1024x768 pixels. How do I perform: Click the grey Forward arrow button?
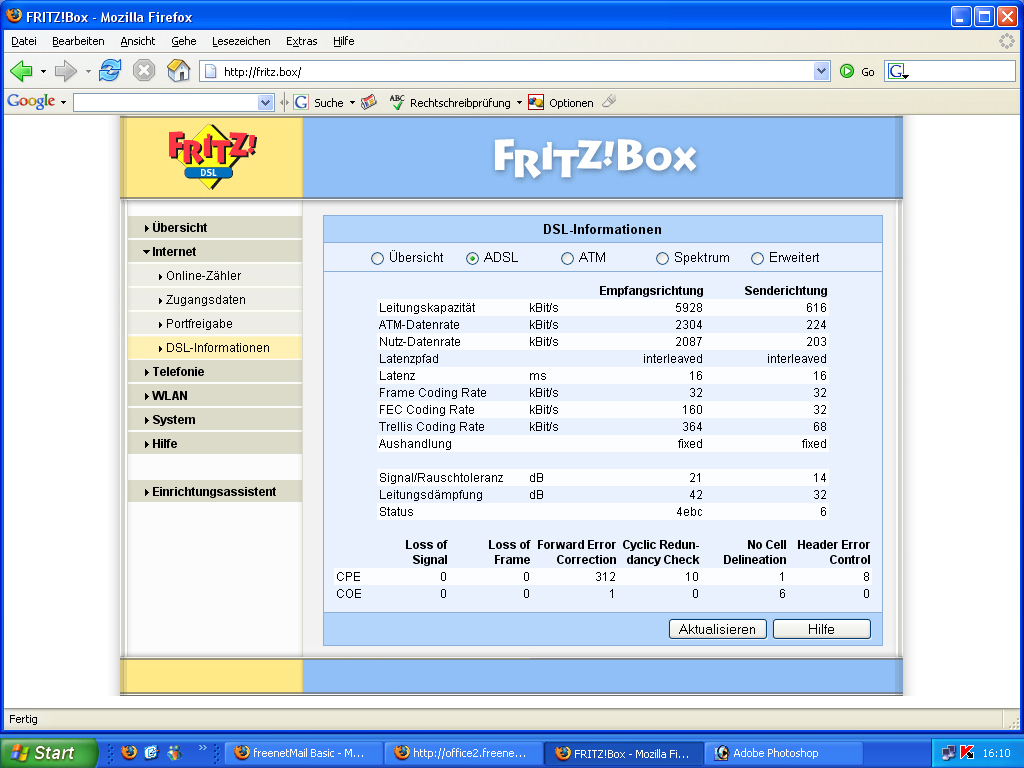[65, 71]
